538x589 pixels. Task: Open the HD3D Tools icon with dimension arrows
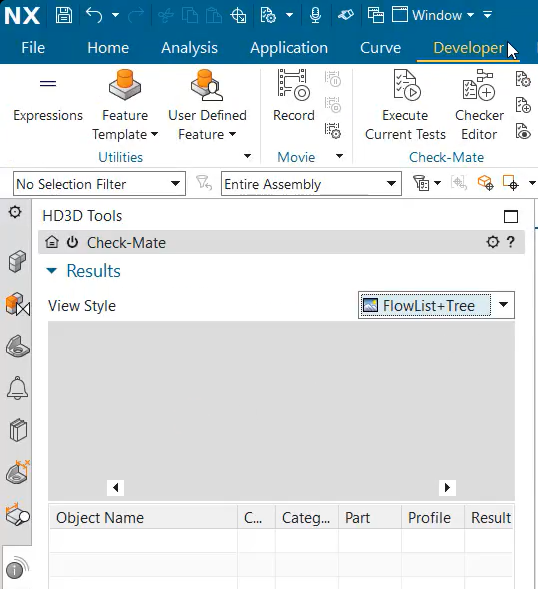coord(18,473)
